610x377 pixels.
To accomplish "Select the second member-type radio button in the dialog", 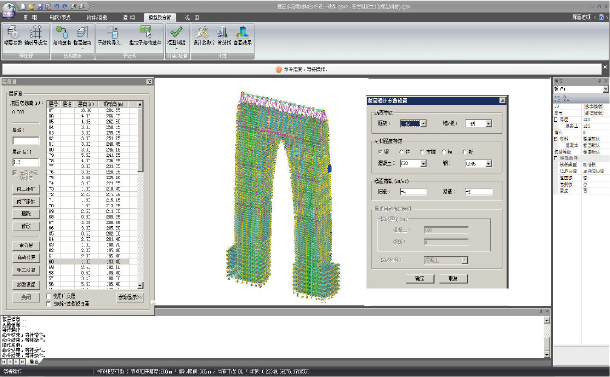I will (401, 152).
